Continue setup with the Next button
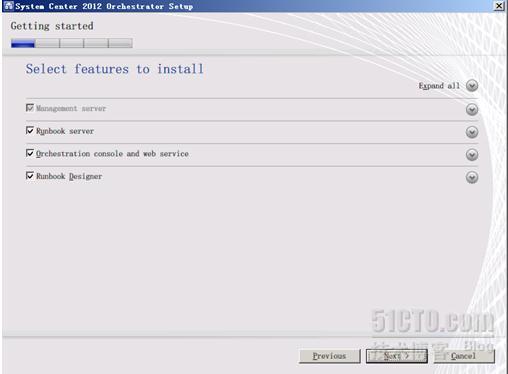This screenshot has width=508, height=374. pos(397,356)
